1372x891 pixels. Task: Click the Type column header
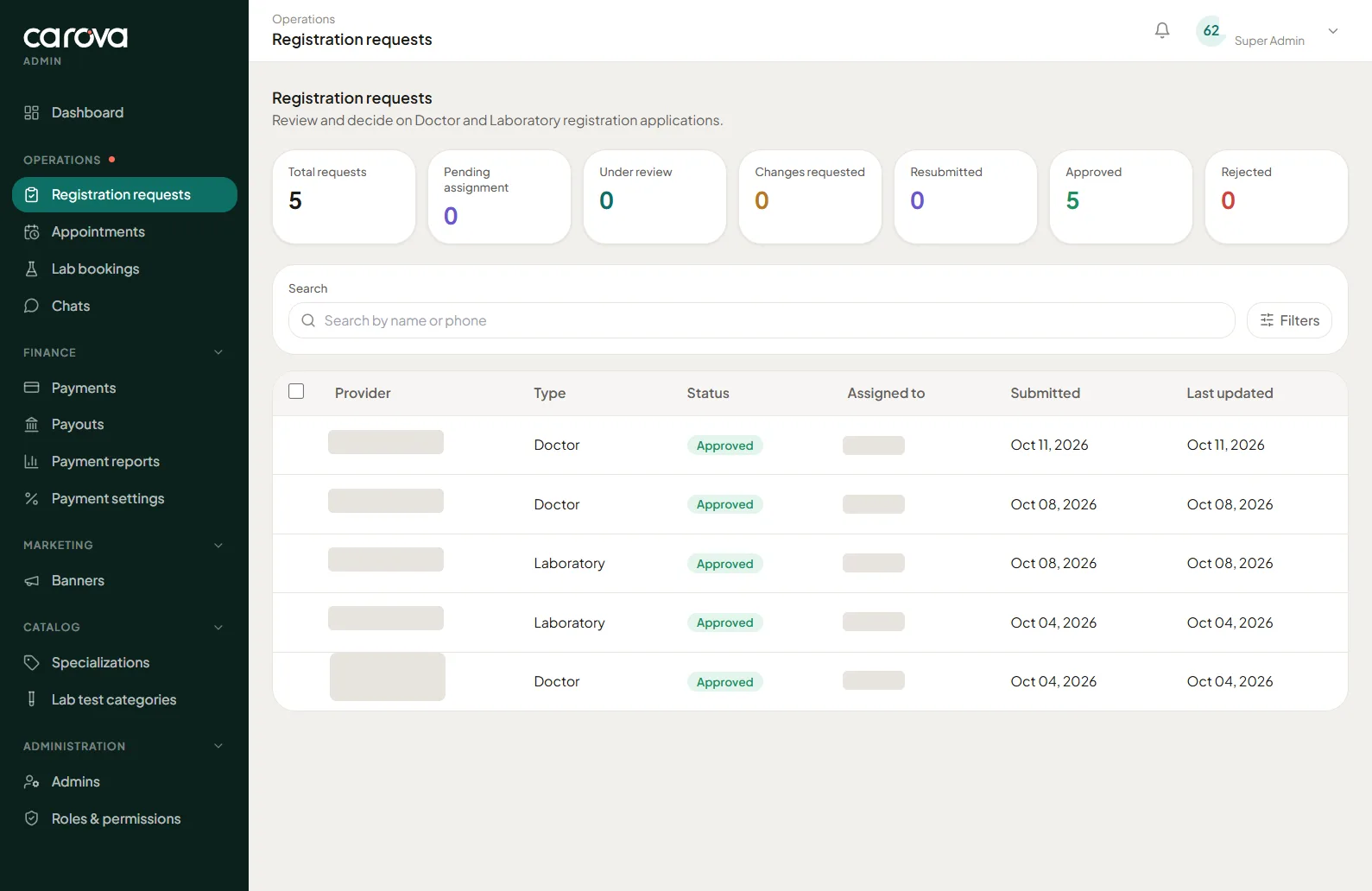tap(549, 393)
